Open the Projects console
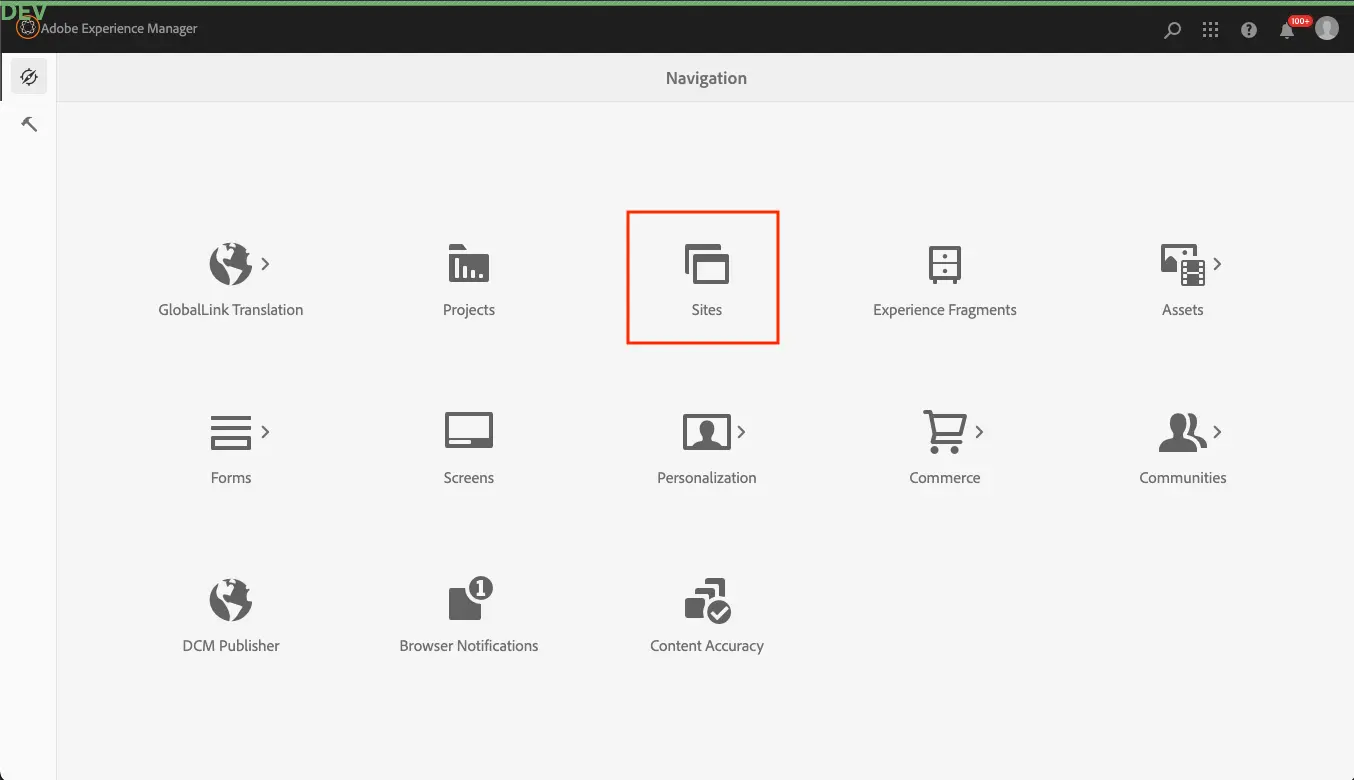Screen dimensions: 1354x780 (468, 278)
